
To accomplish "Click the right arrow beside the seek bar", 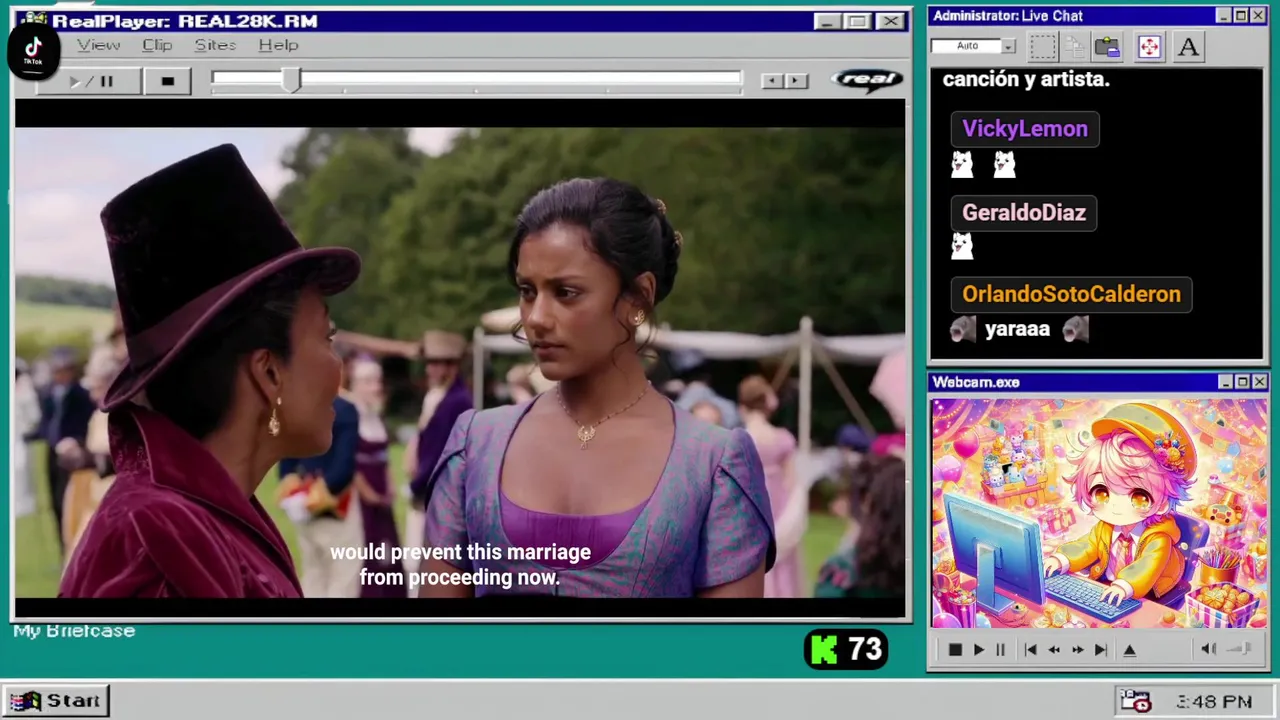I will point(796,81).
